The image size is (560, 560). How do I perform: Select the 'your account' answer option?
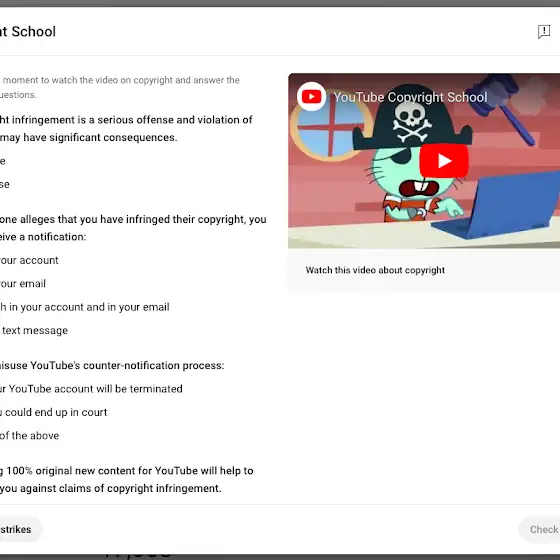click(29, 260)
